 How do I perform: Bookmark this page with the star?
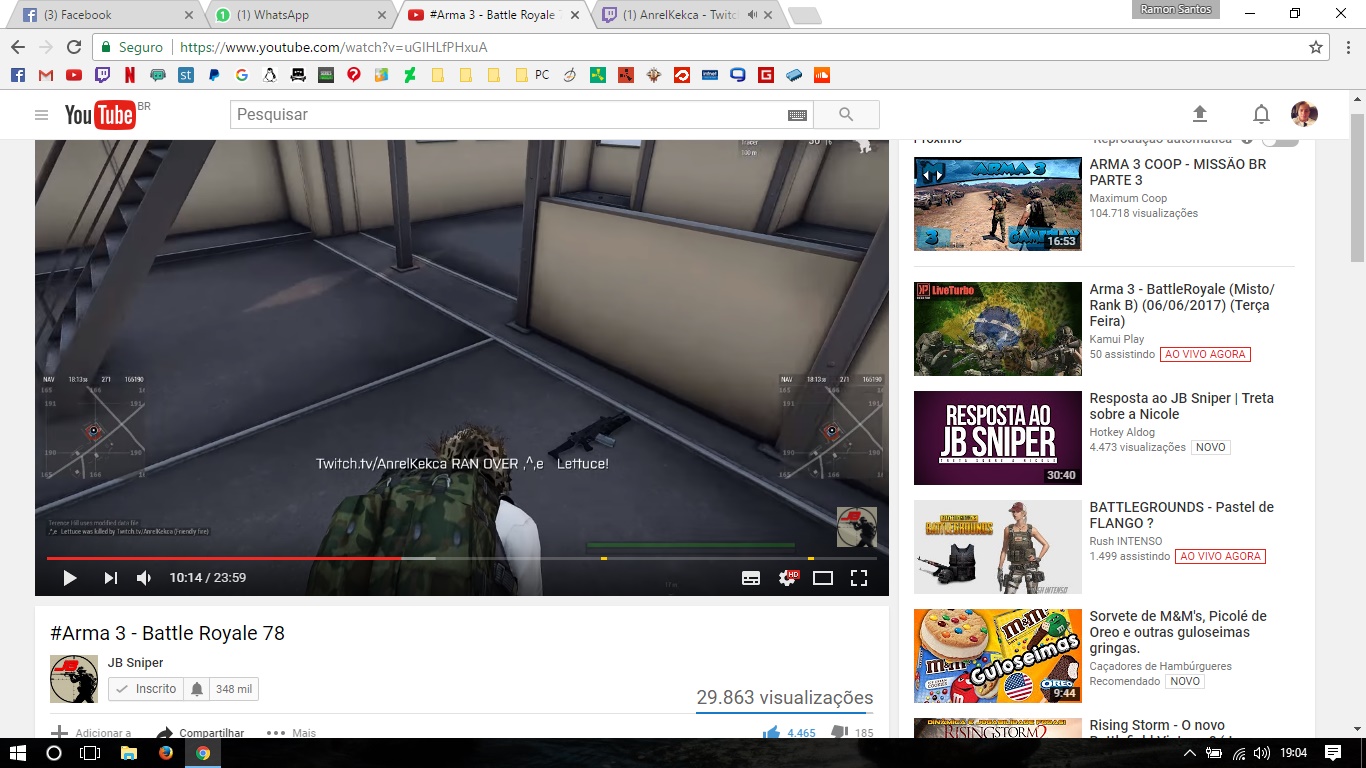1316,47
